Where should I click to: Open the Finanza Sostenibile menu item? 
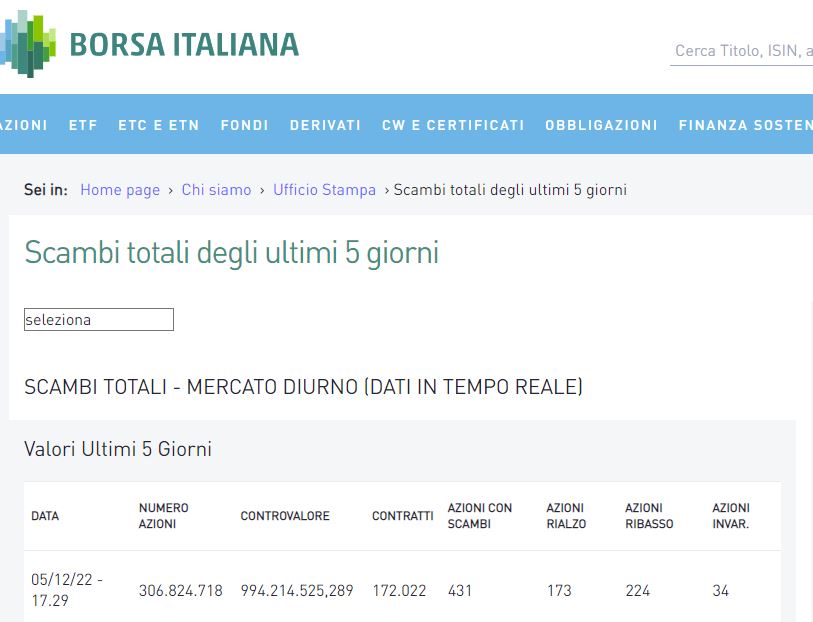(x=745, y=125)
